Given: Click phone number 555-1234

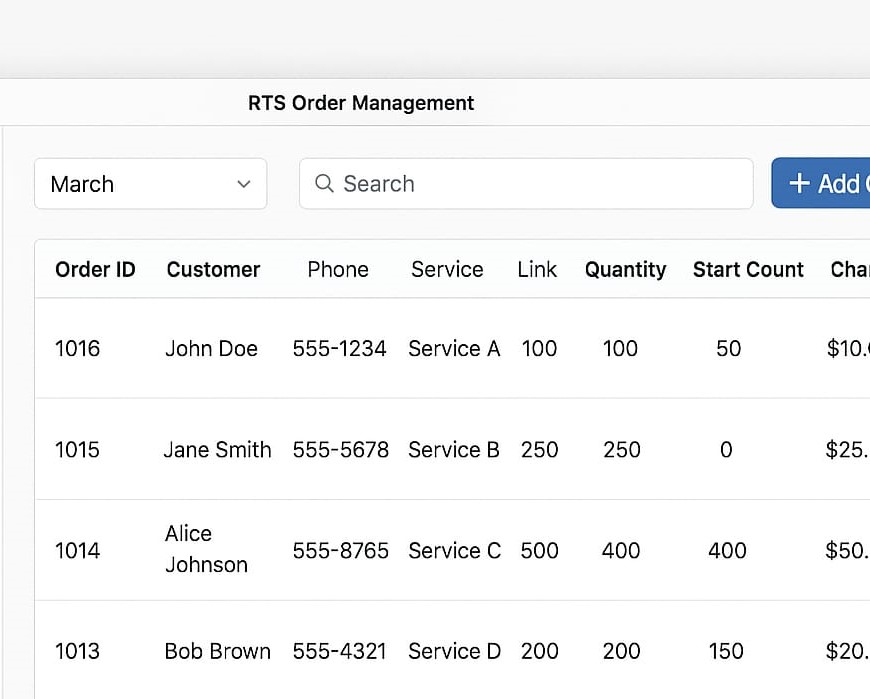Looking at the screenshot, I should click(x=339, y=349).
